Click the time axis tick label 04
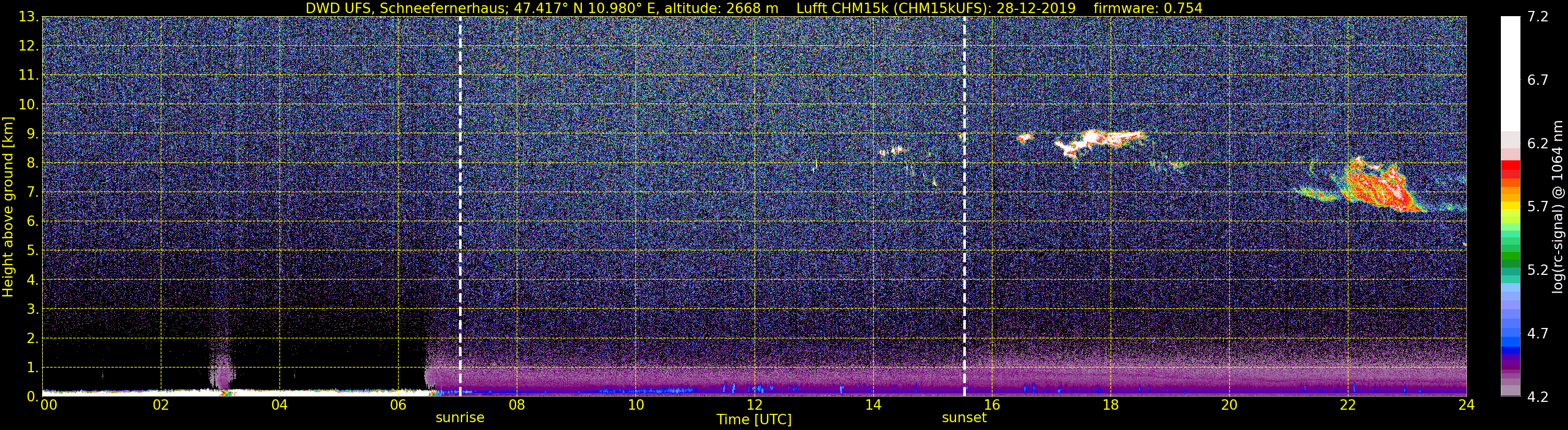The height and width of the screenshot is (430, 1568). coord(279,405)
